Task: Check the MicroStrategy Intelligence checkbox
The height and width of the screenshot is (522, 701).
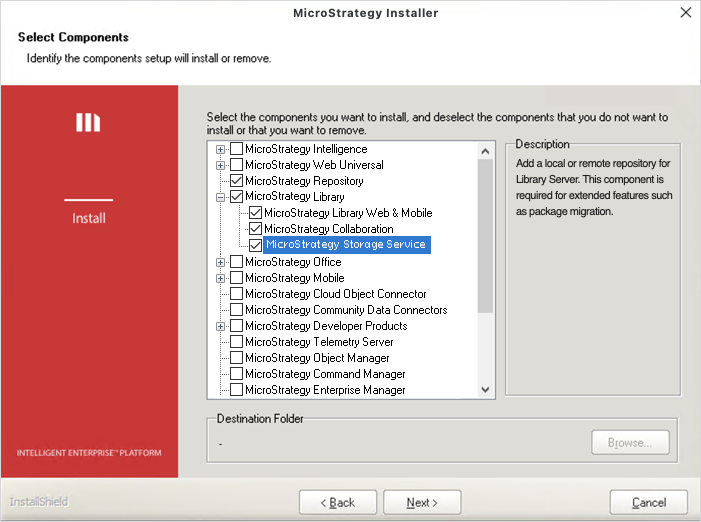Action: [236, 149]
